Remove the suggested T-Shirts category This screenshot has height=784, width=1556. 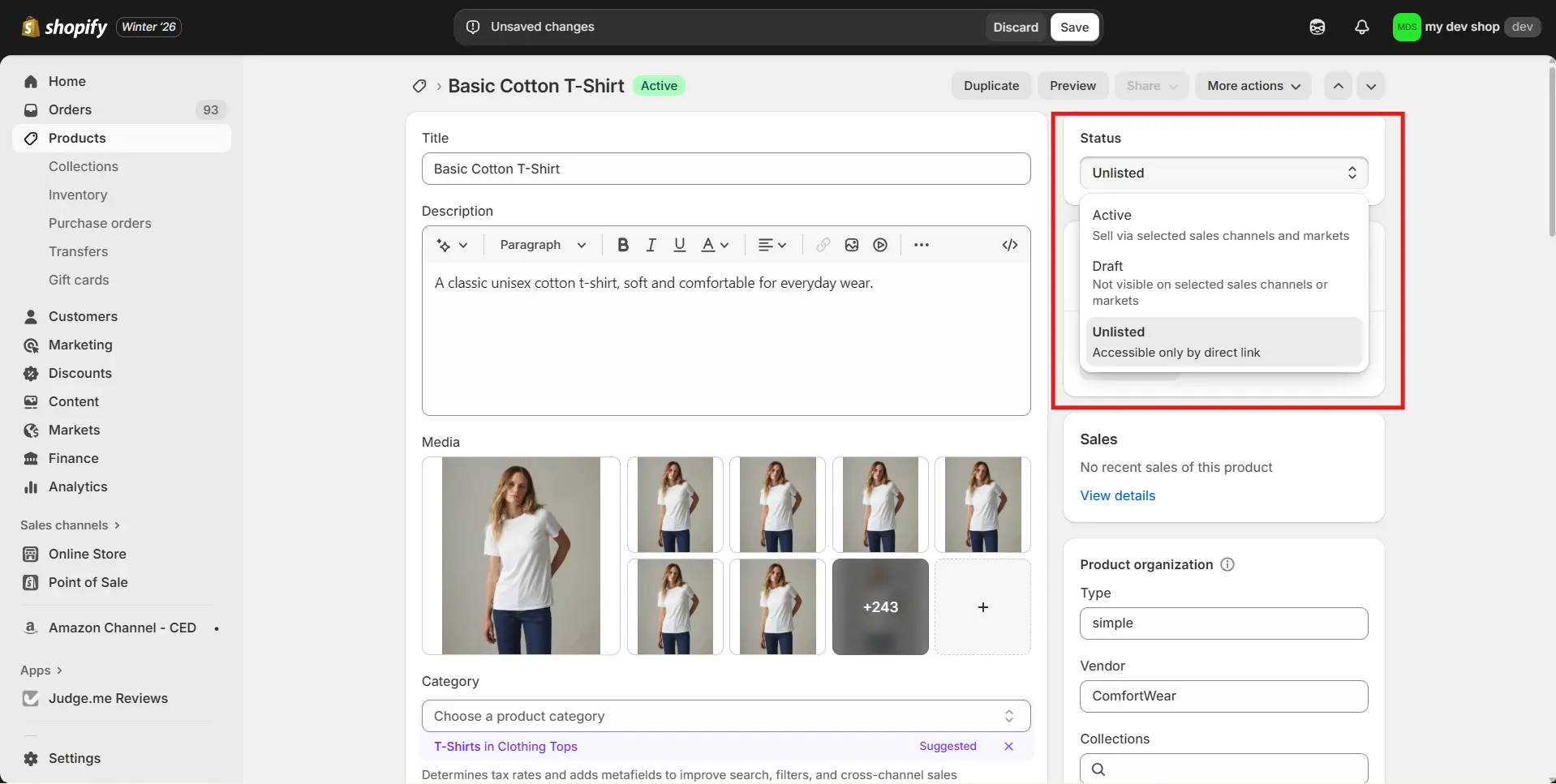click(x=1008, y=747)
